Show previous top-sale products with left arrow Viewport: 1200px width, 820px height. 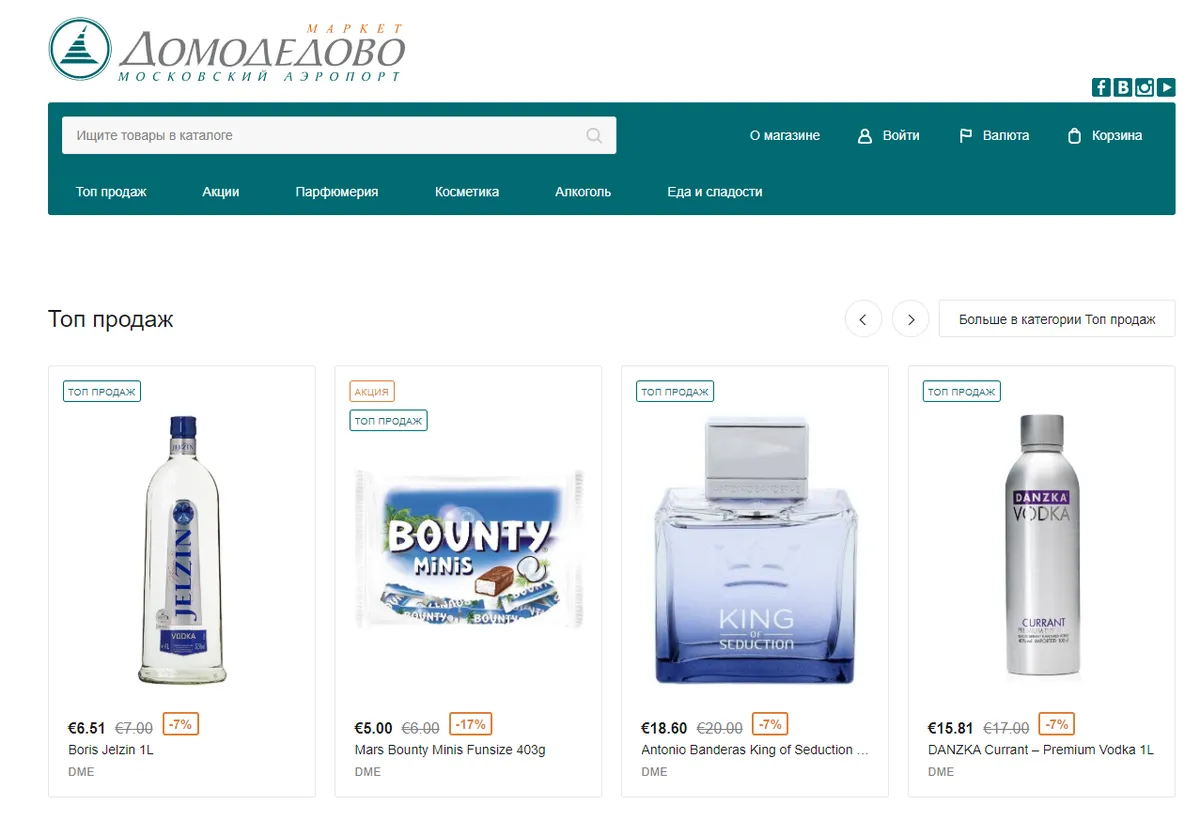(x=863, y=319)
